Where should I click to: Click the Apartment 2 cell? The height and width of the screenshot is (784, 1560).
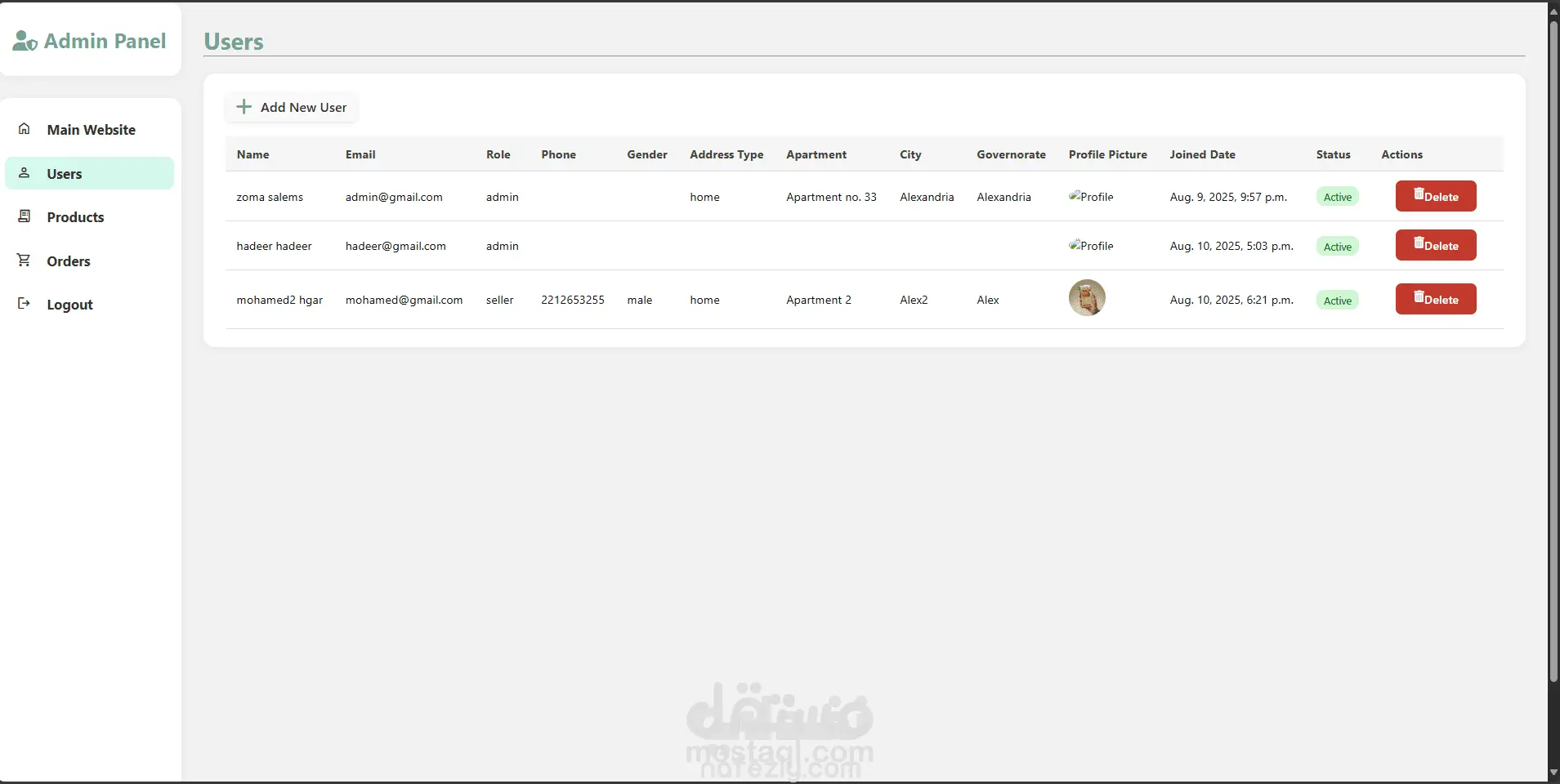click(819, 300)
